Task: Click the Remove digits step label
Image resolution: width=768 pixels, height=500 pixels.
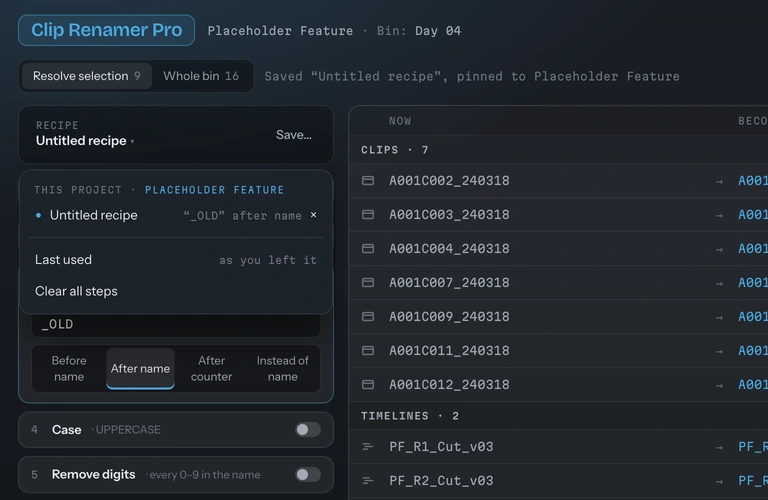Action: (x=94, y=475)
